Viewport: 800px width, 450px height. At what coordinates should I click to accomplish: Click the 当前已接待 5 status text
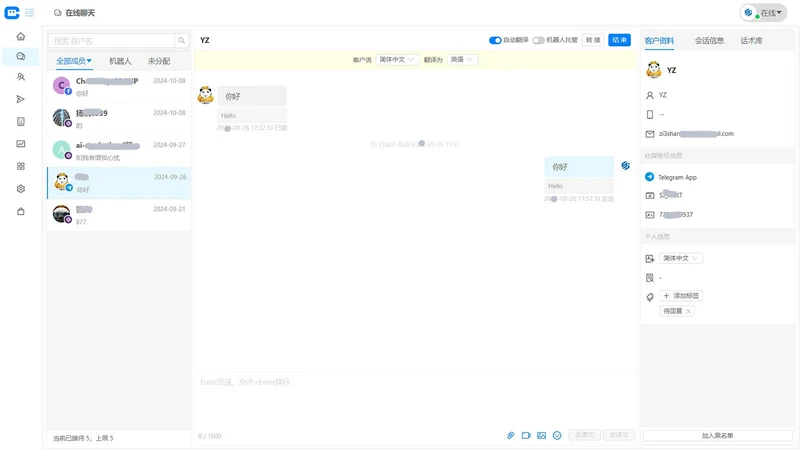coord(84,438)
